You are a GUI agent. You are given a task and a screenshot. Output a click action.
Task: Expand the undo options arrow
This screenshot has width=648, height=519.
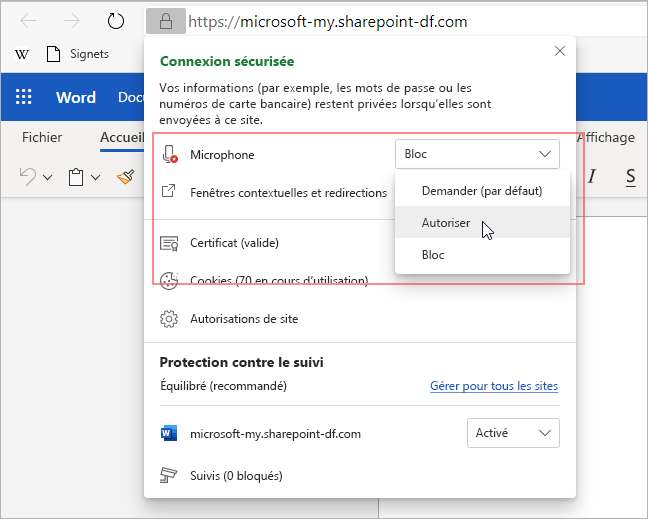point(48,178)
